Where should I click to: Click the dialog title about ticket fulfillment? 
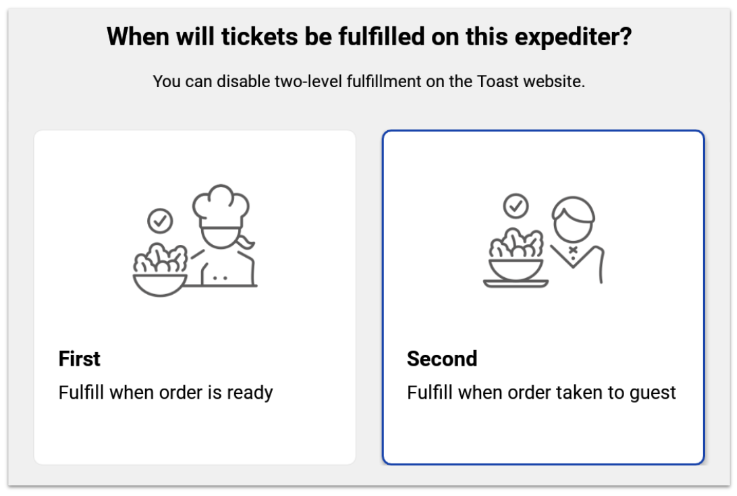point(368,38)
